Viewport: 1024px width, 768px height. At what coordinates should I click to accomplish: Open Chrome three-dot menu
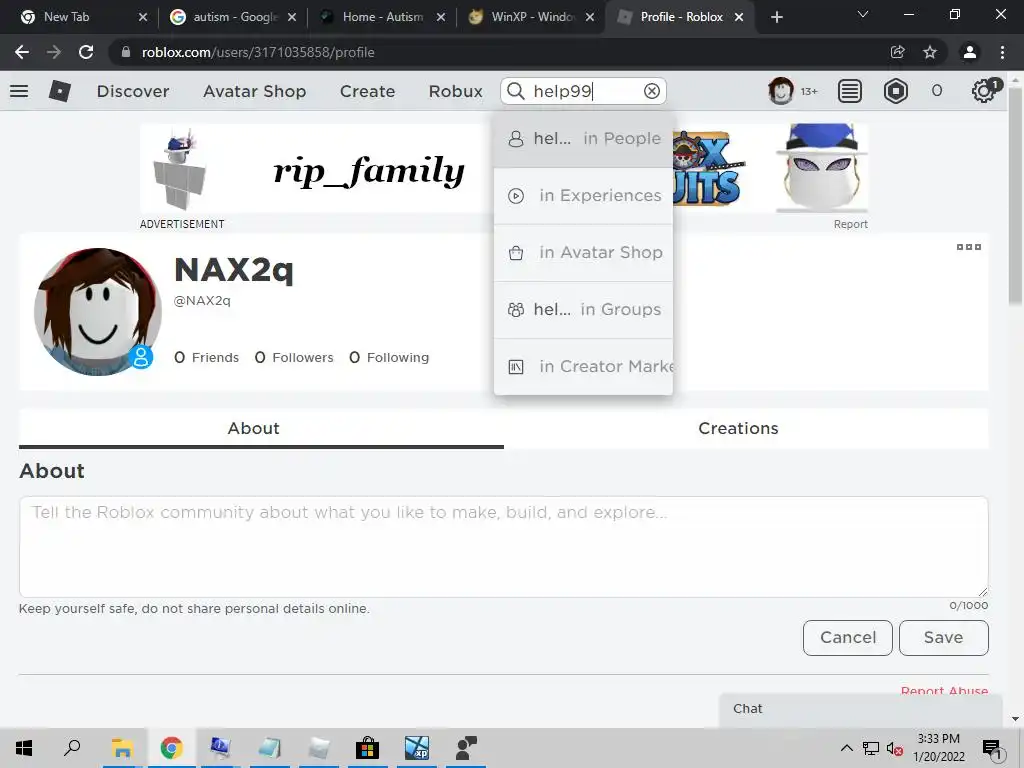(1002, 52)
